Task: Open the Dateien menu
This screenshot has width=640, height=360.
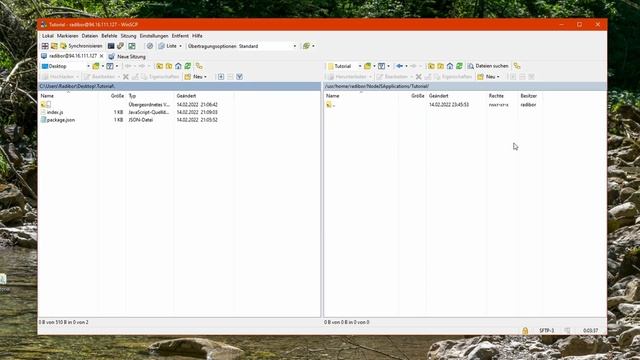Action: 90,36
